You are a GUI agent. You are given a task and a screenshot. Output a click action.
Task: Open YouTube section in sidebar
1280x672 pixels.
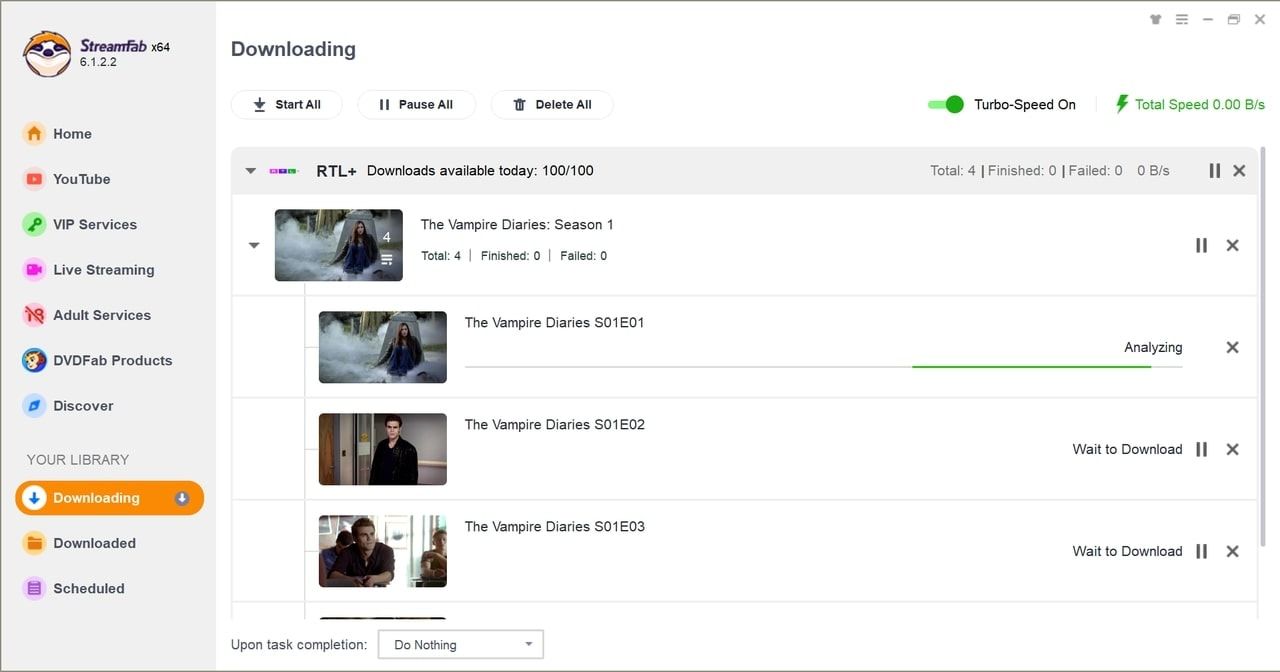click(x=82, y=179)
